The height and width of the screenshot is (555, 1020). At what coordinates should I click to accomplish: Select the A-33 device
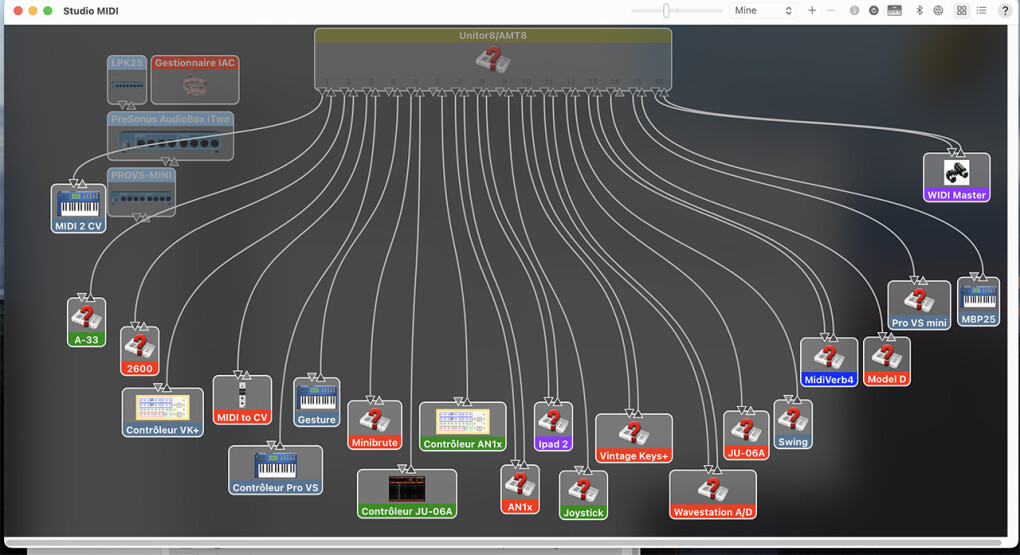click(x=86, y=322)
